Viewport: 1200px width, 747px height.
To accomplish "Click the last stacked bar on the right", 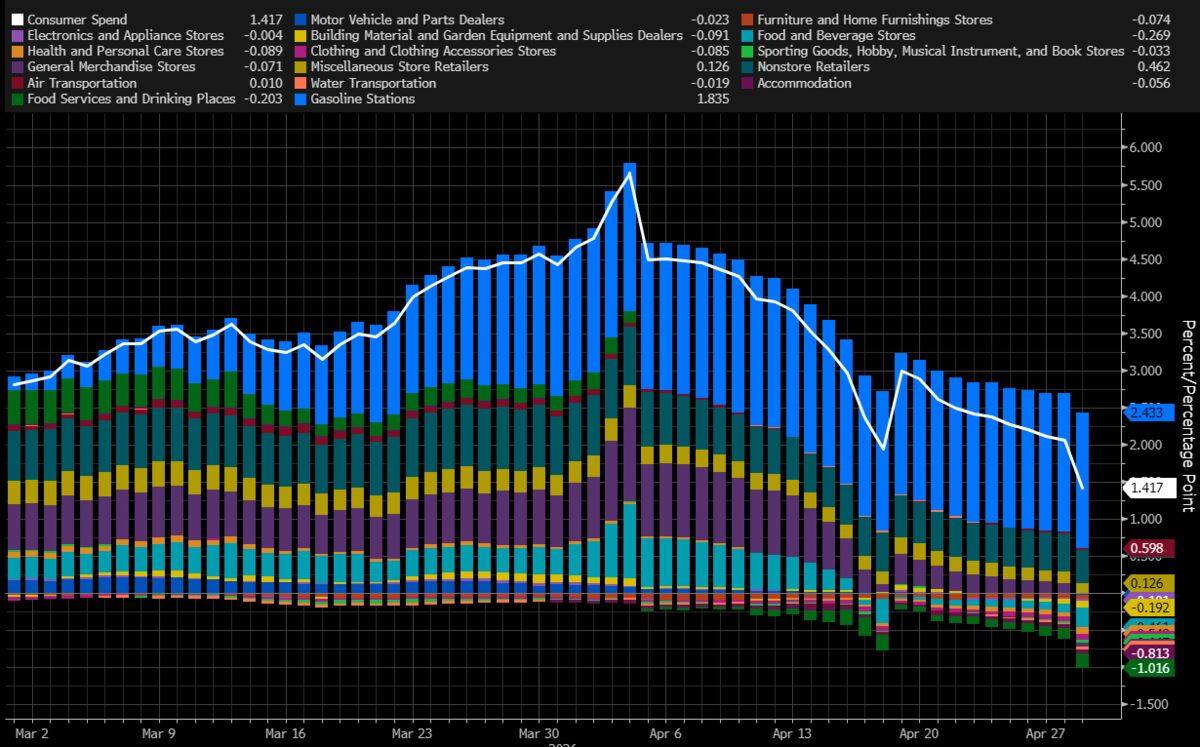I will coord(1082,540).
